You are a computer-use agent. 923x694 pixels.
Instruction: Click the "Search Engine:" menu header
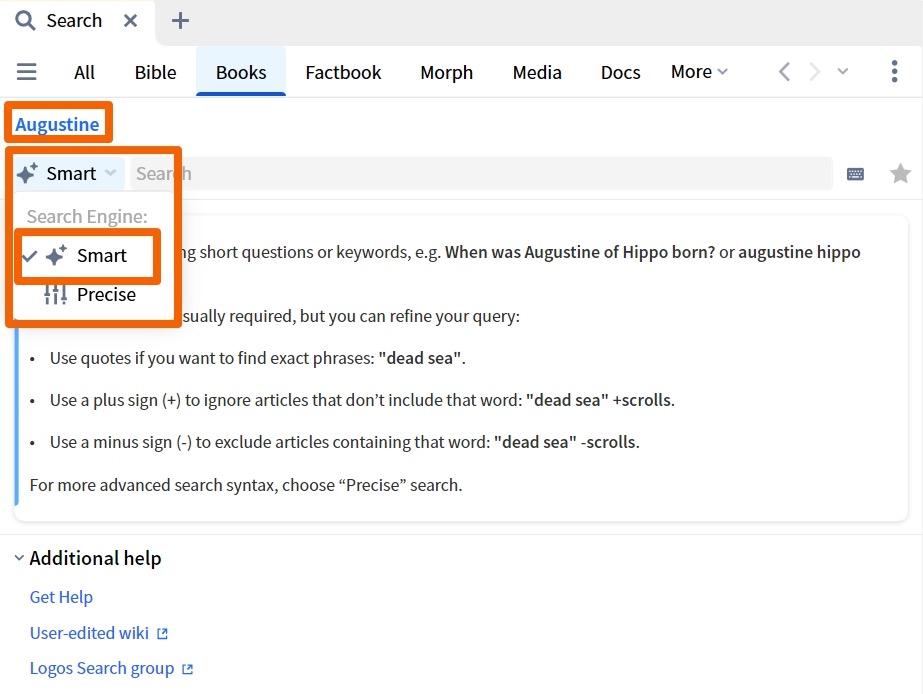87,217
